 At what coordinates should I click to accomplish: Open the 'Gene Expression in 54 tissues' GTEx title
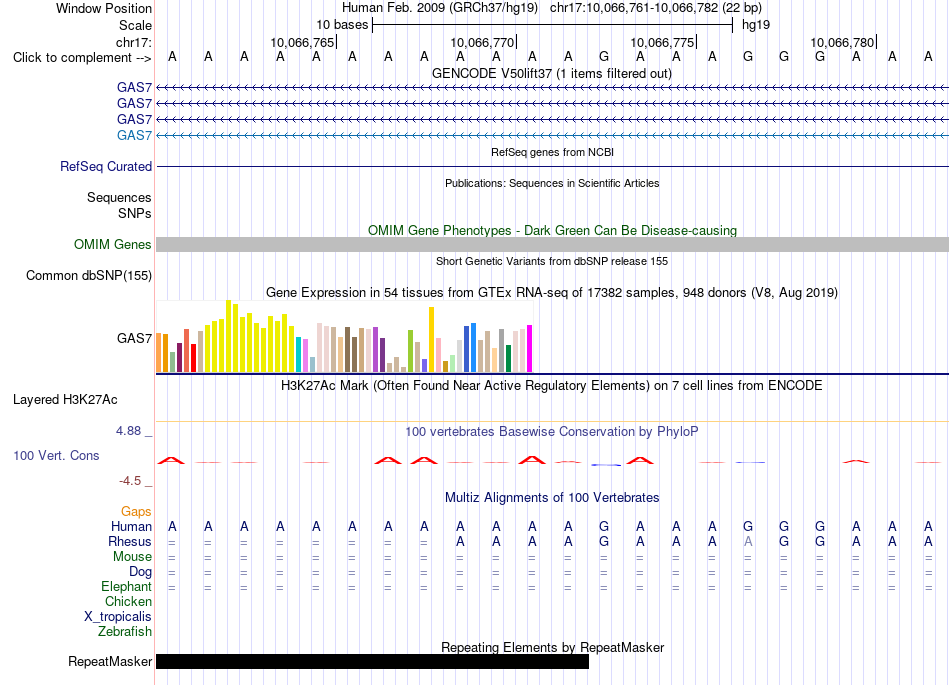pyautogui.click(x=552, y=293)
